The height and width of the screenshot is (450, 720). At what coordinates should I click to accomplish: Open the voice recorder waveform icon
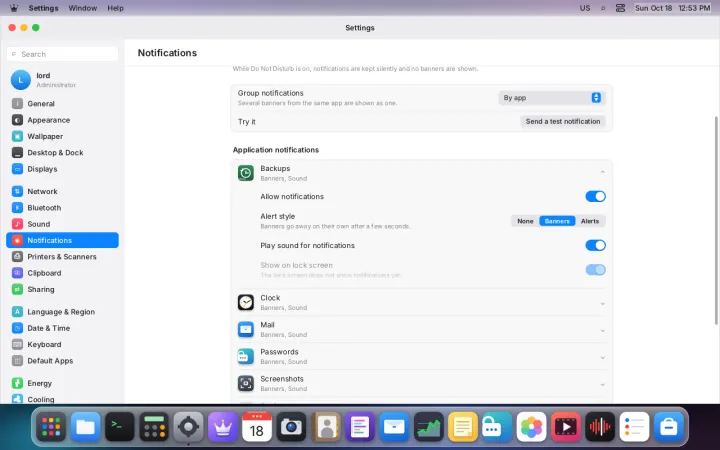pyautogui.click(x=600, y=427)
